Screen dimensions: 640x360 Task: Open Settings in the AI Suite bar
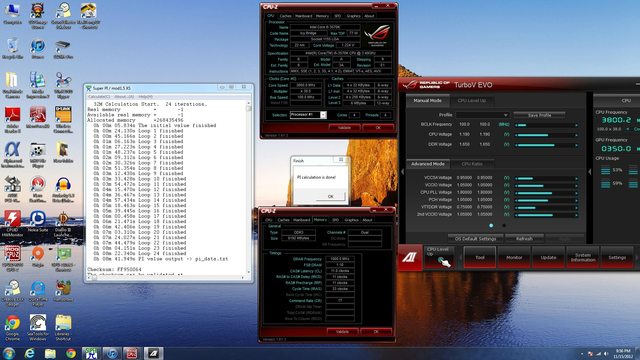pos(617,257)
